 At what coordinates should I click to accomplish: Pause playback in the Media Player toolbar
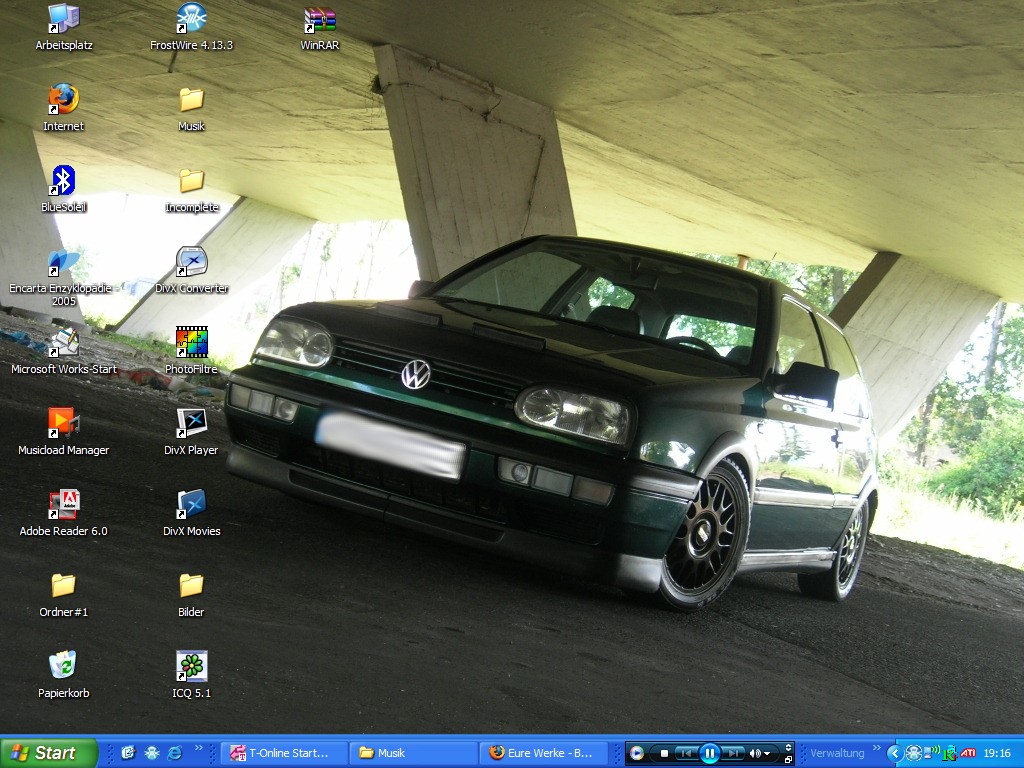tap(709, 754)
